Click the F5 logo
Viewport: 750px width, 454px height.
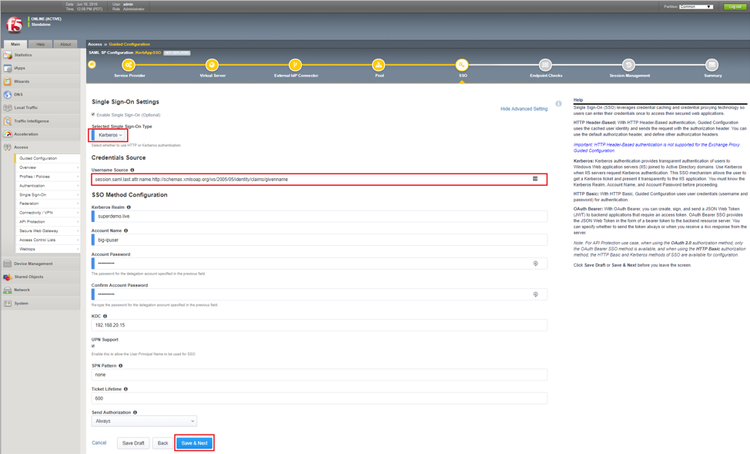point(14,24)
